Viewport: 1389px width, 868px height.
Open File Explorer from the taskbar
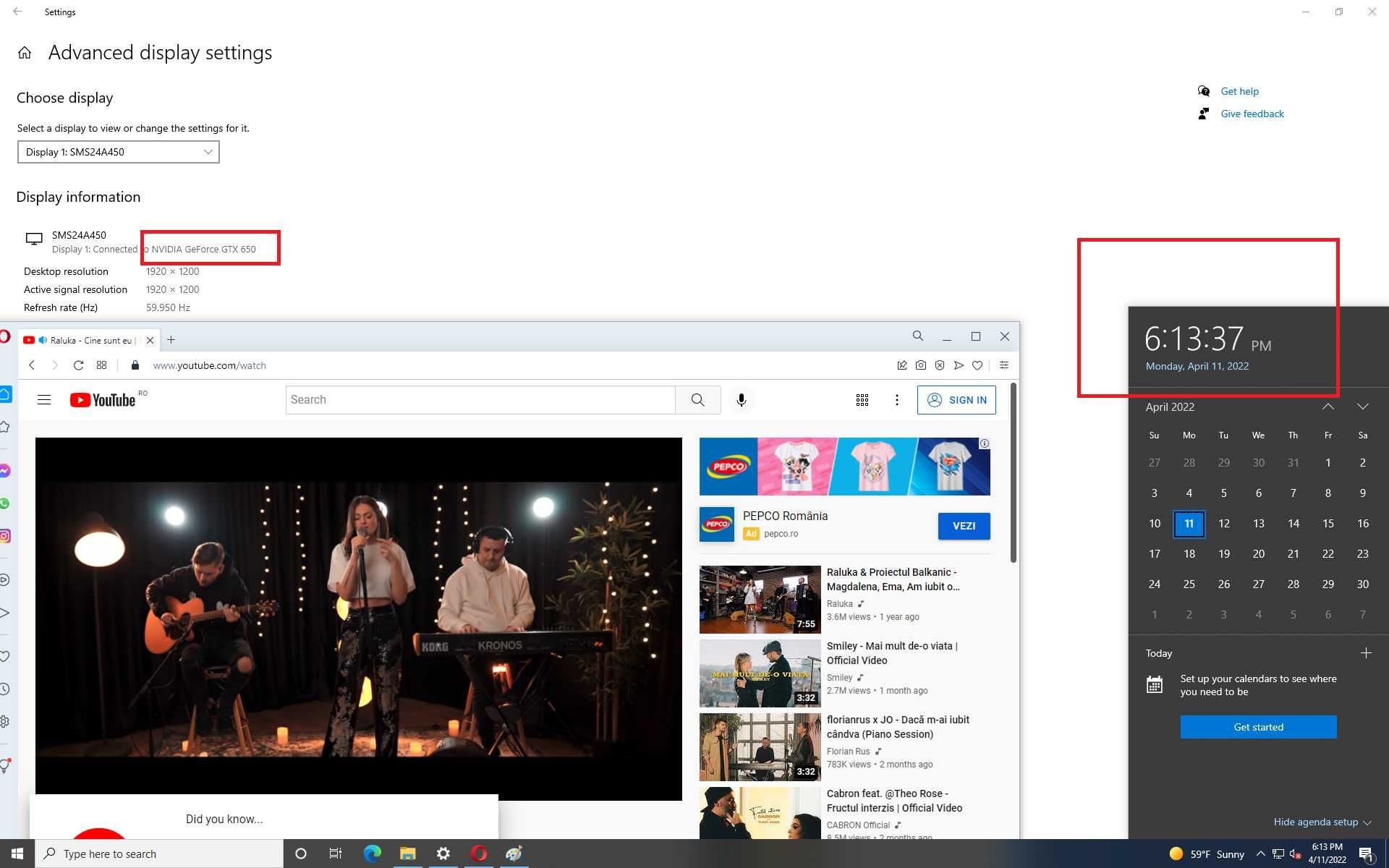407,854
